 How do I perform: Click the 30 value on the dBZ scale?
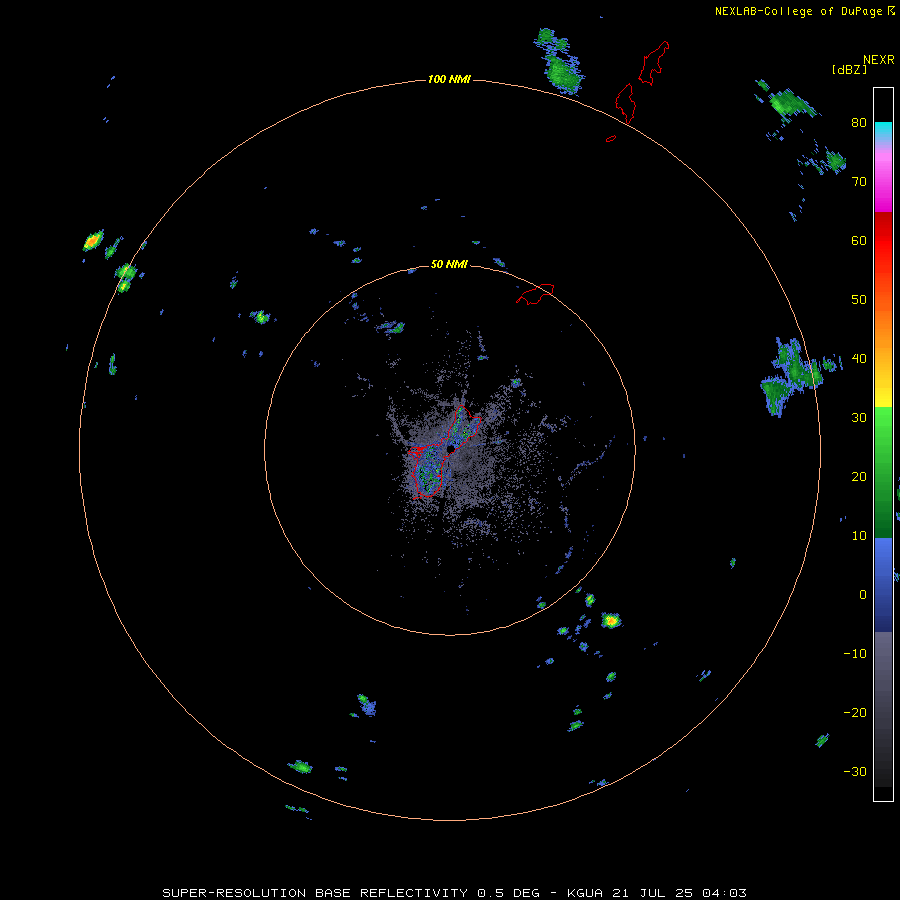pyautogui.click(x=859, y=418)
